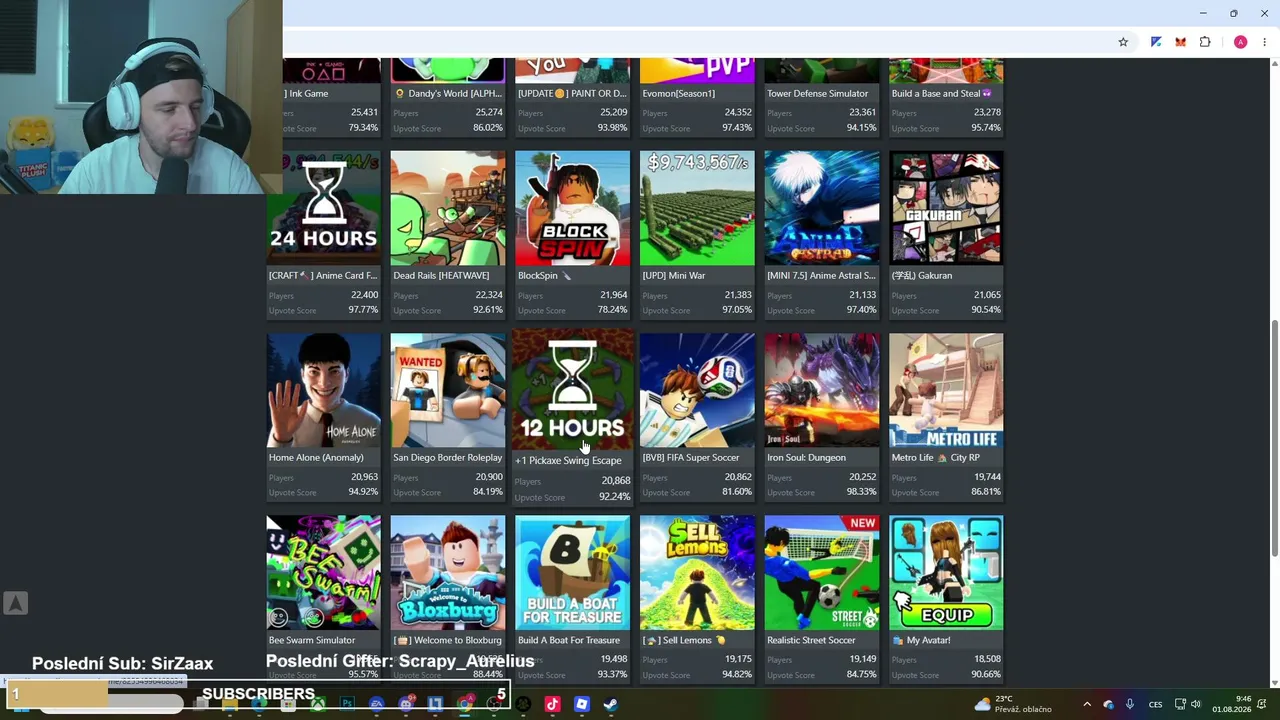Click the Ink Game title link
This screenshot has width=1280, height=720.
[x=306, y=93]
